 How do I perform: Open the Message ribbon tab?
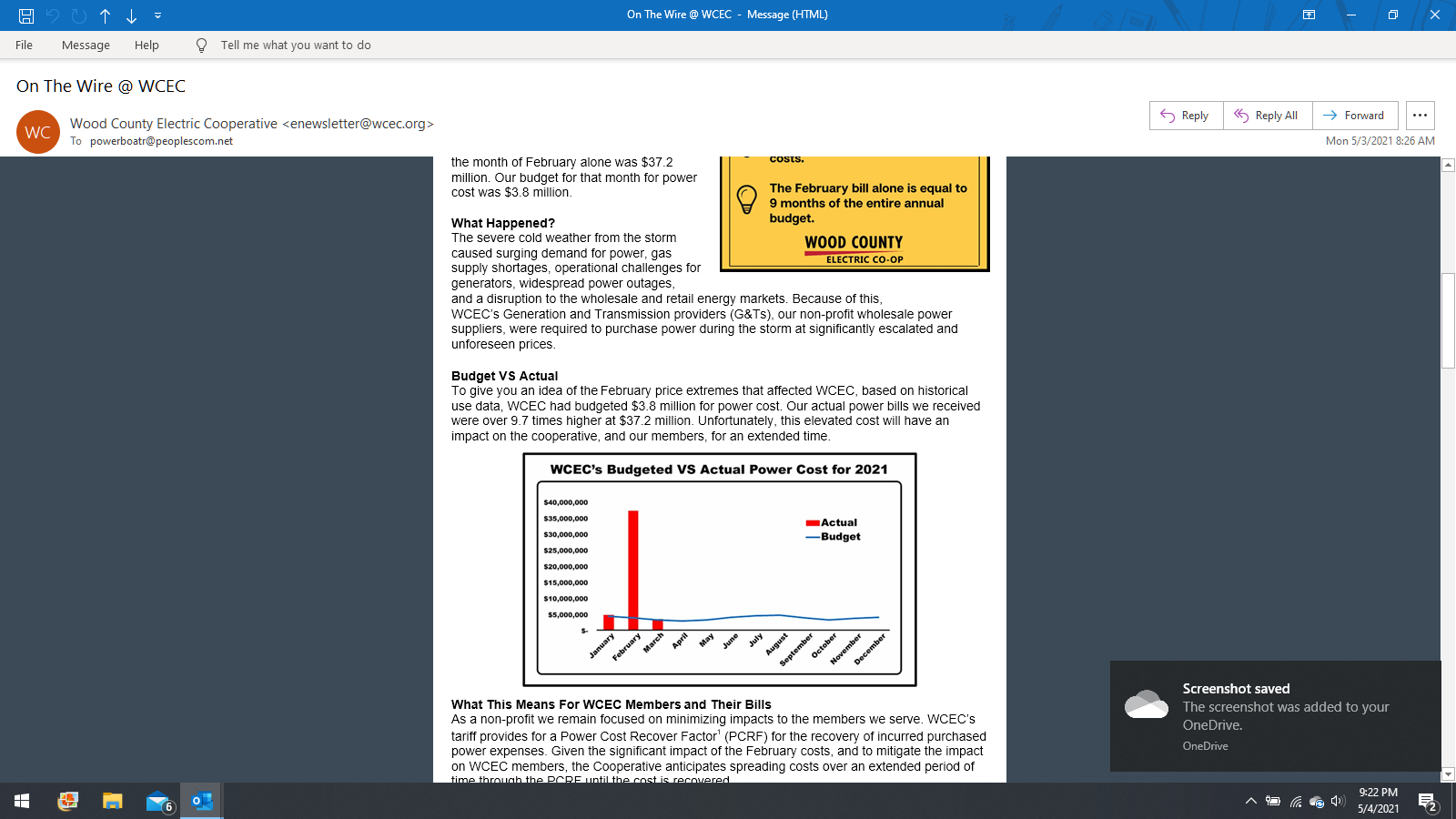click(x=86, y=45)
